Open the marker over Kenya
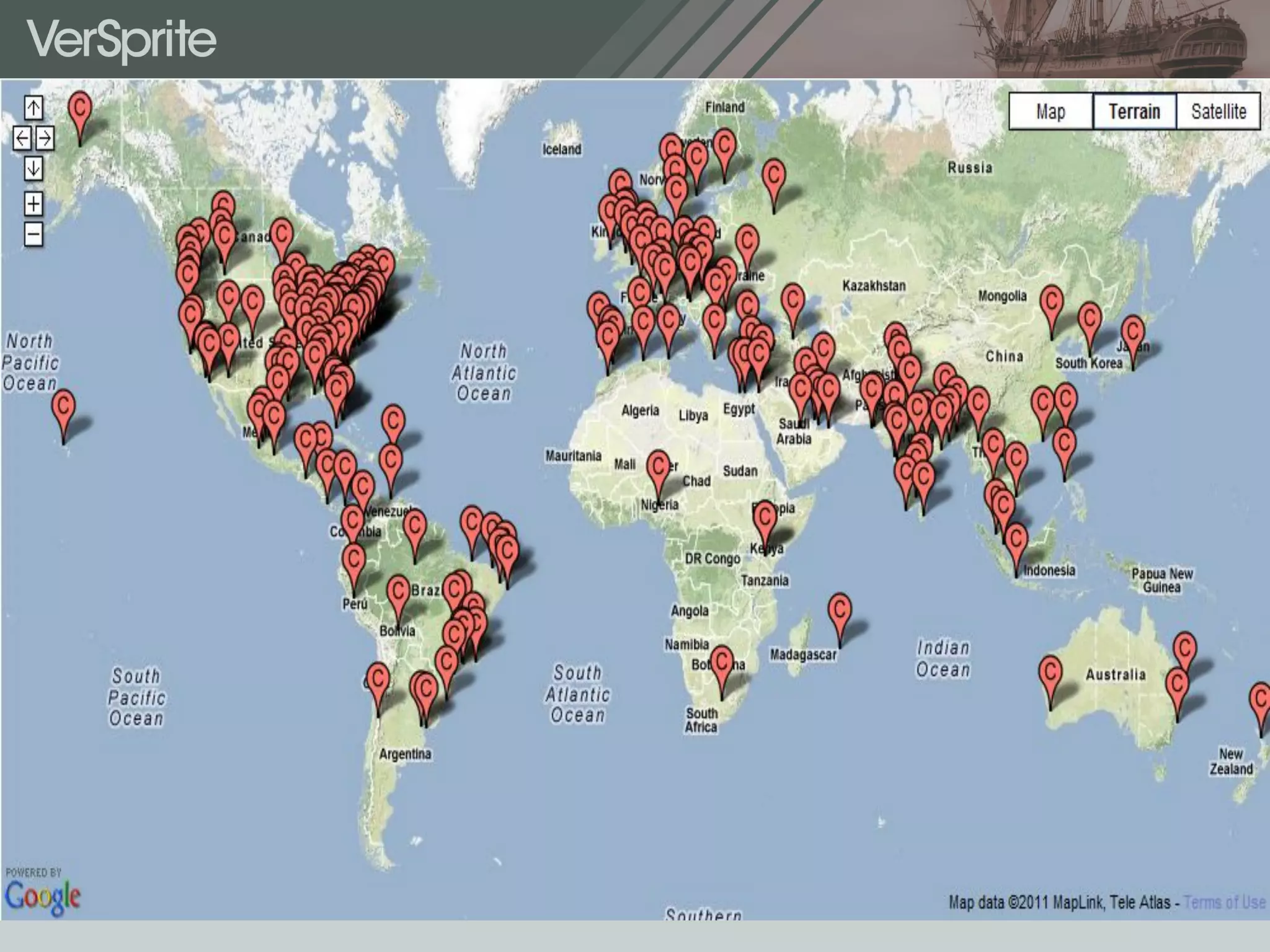1270x952 pixels. point(765,518)
